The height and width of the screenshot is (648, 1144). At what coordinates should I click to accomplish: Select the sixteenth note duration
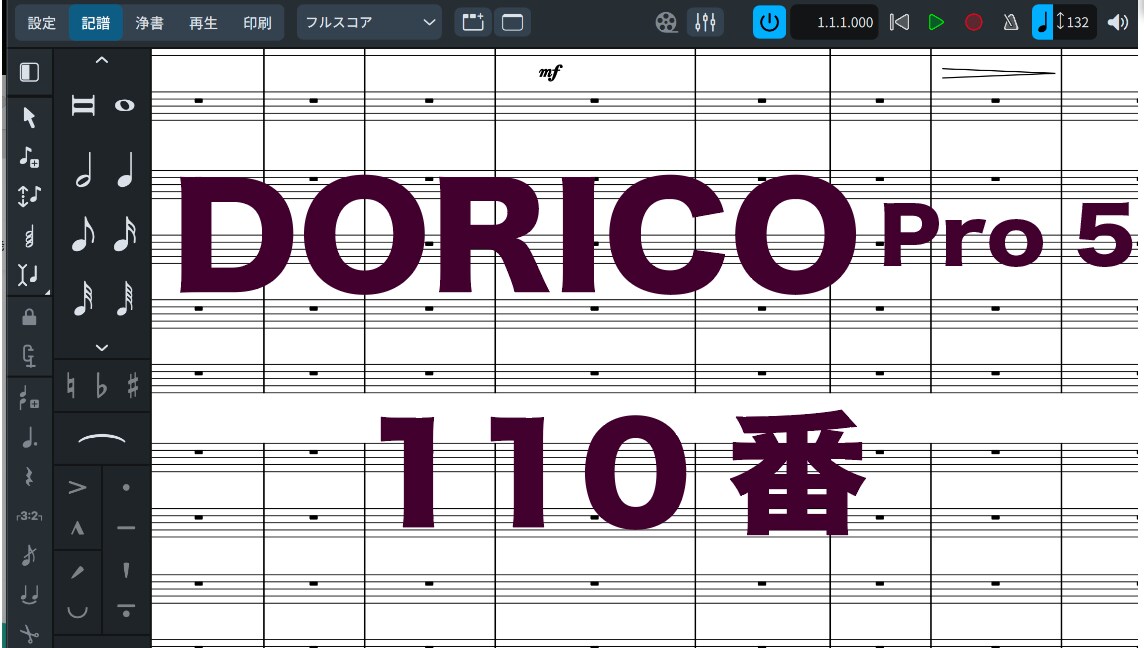pos(125,234)
